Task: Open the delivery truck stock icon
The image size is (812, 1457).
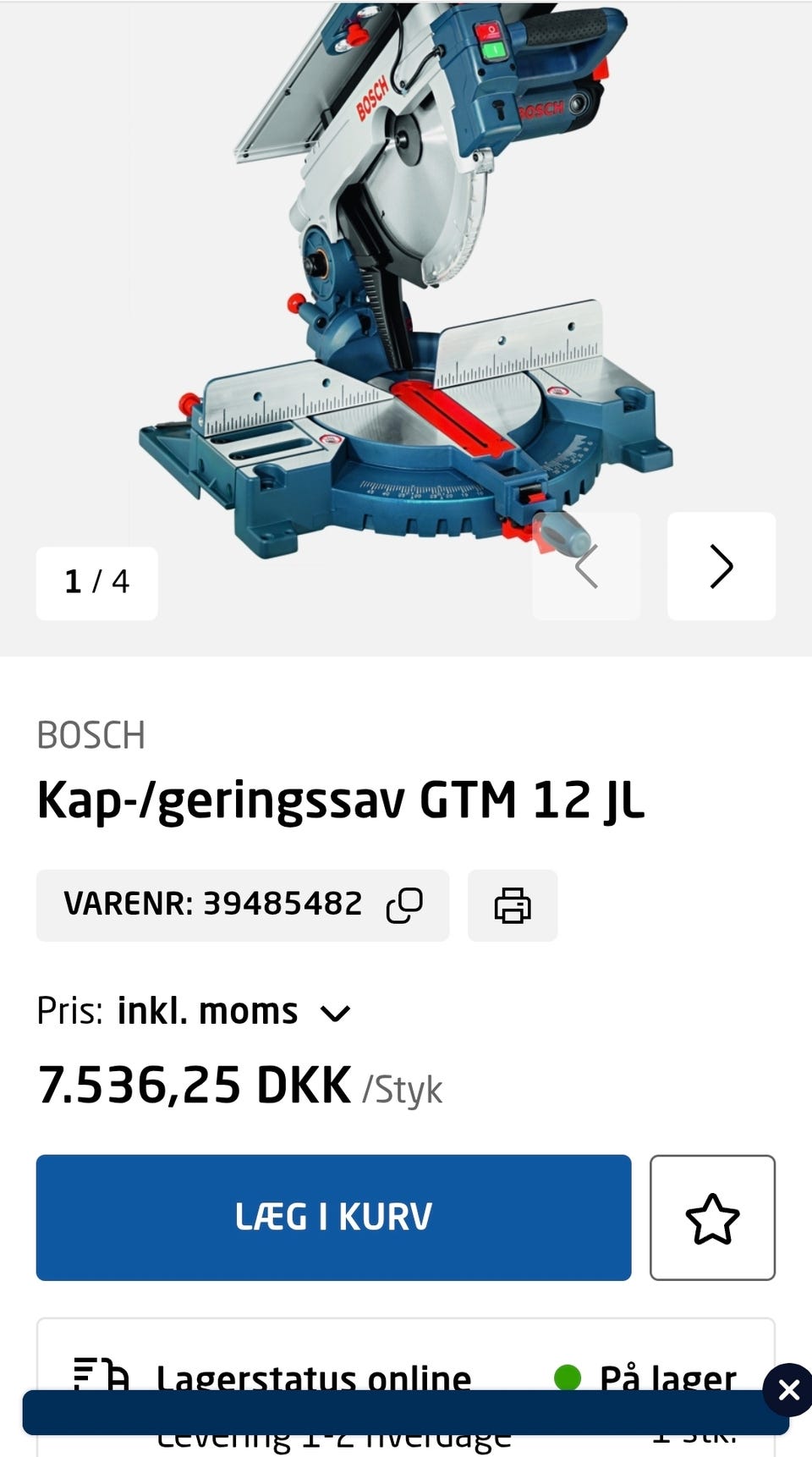Action: [101, 1377]
